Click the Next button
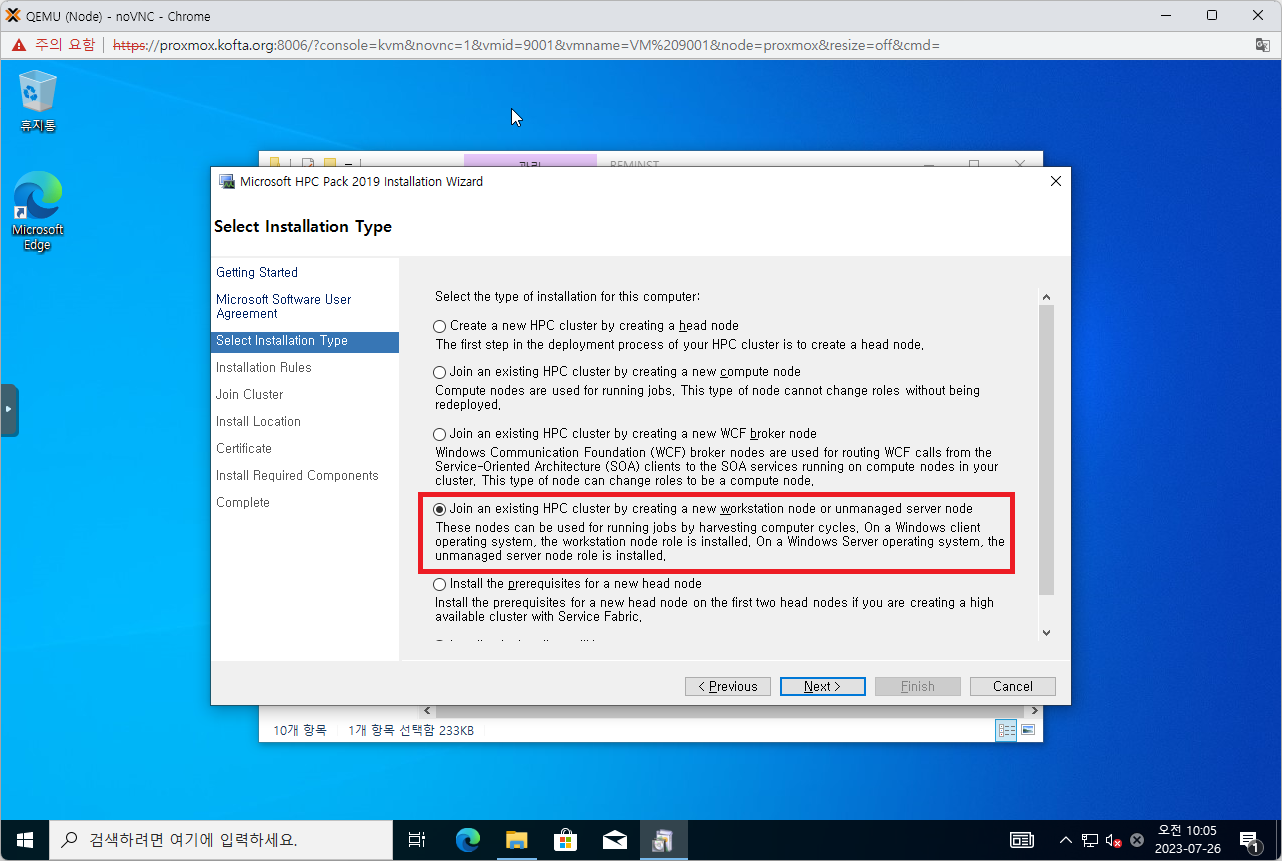This screenshot has width=1282, height=861. [x=822, y=686]
